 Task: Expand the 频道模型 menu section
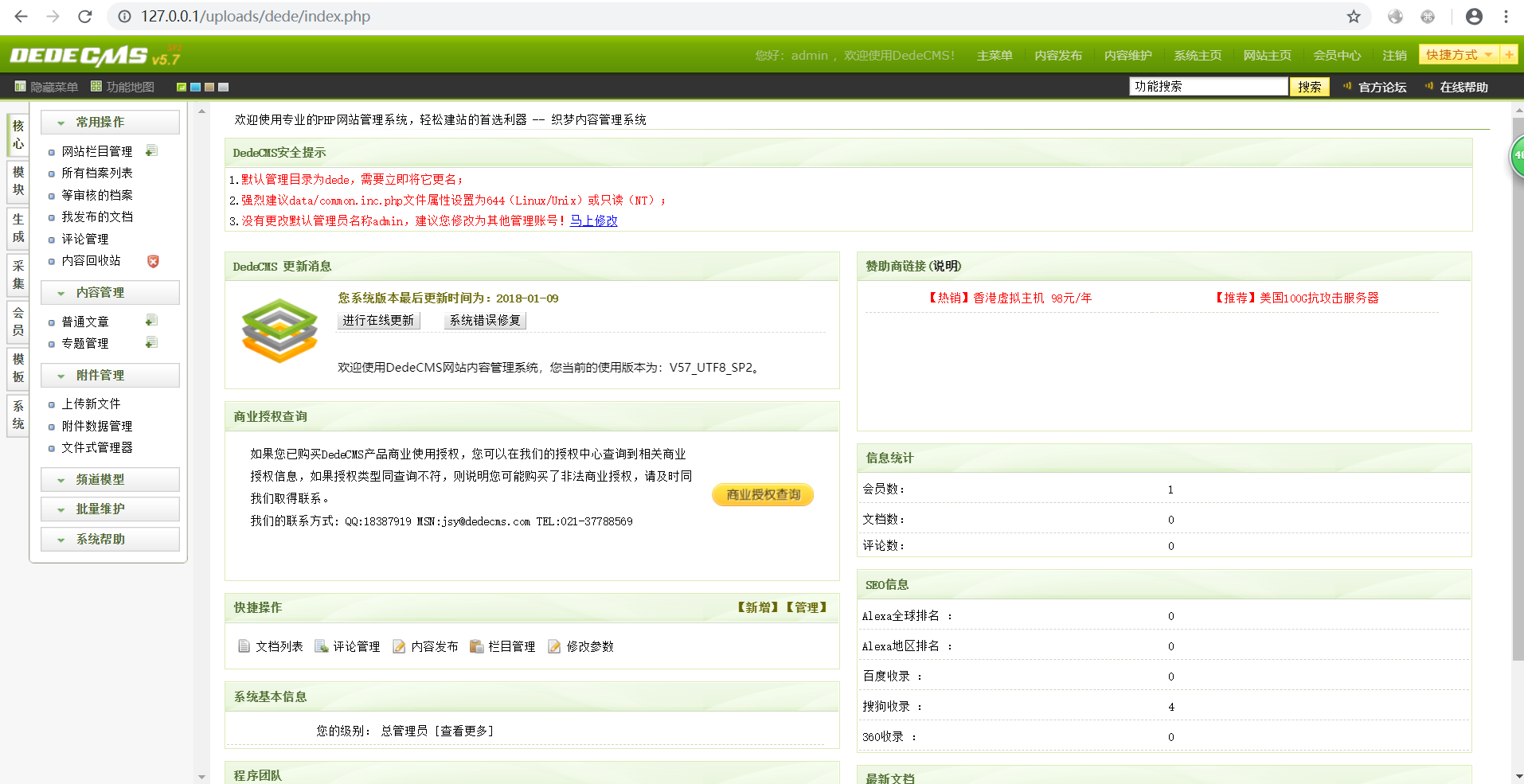point(110,479)
